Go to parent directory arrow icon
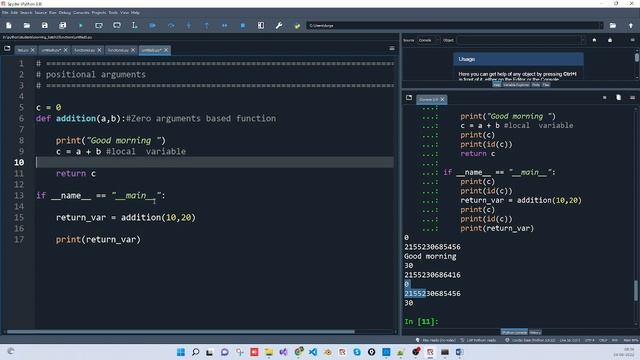Screen dimensions: 640x360 pos(631,25)
